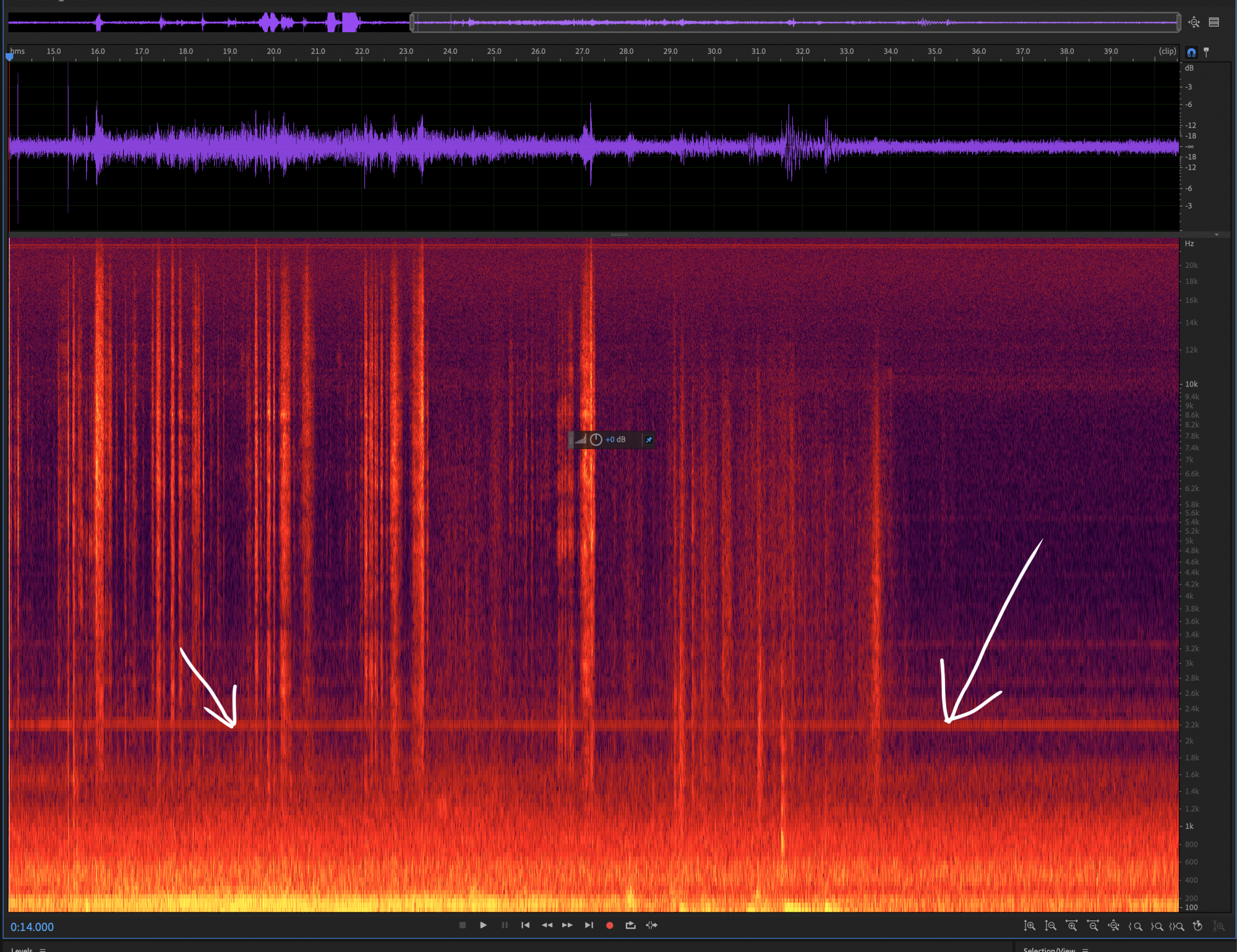Click Zoom Out Full All Axes icon
The width and height of the screenshot is (1237, 952).
pyautogui.click(x=1113, y=926)
